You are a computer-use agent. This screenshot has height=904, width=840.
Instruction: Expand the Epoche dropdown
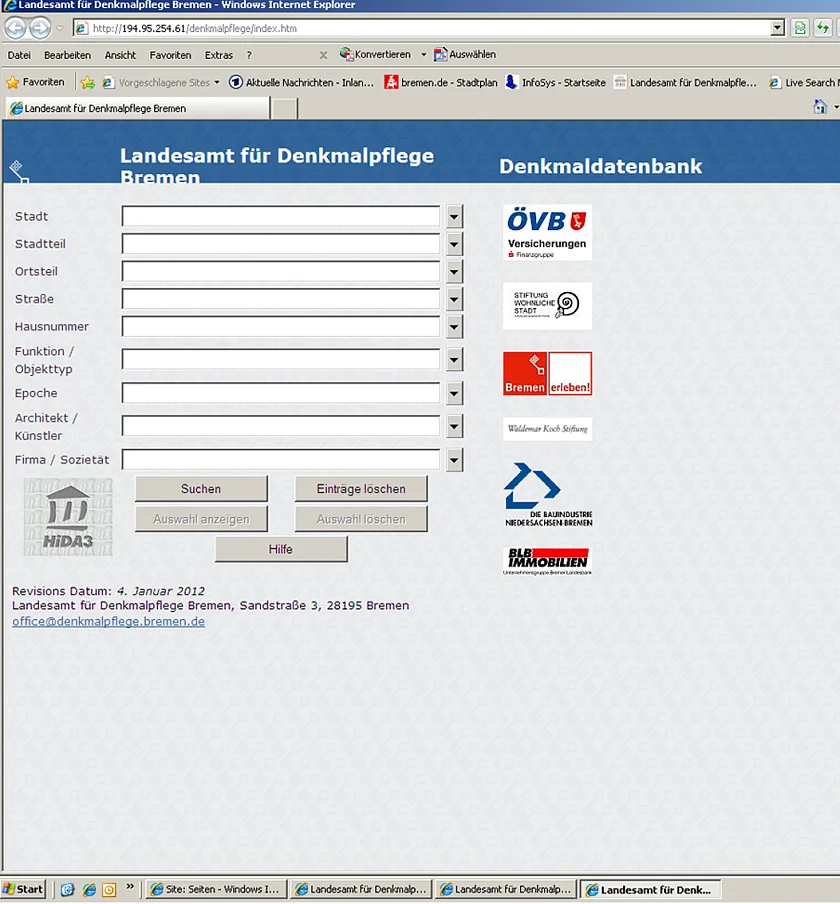coord(453,393)
